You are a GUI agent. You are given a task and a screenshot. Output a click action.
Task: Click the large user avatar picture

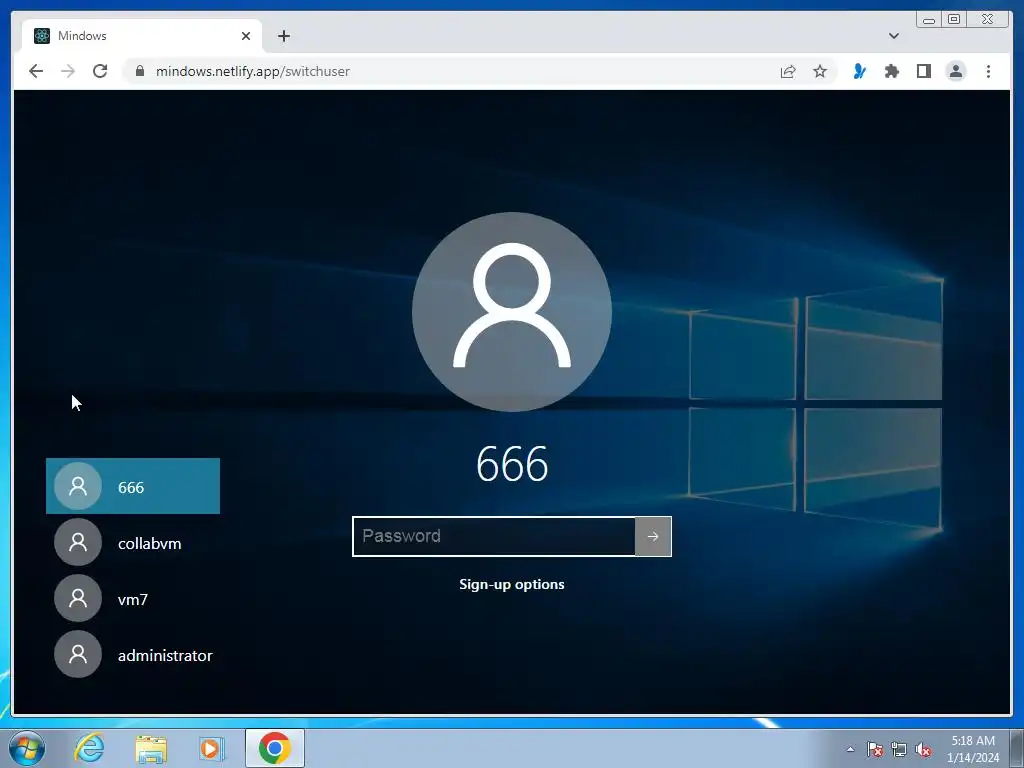[512, 312]
